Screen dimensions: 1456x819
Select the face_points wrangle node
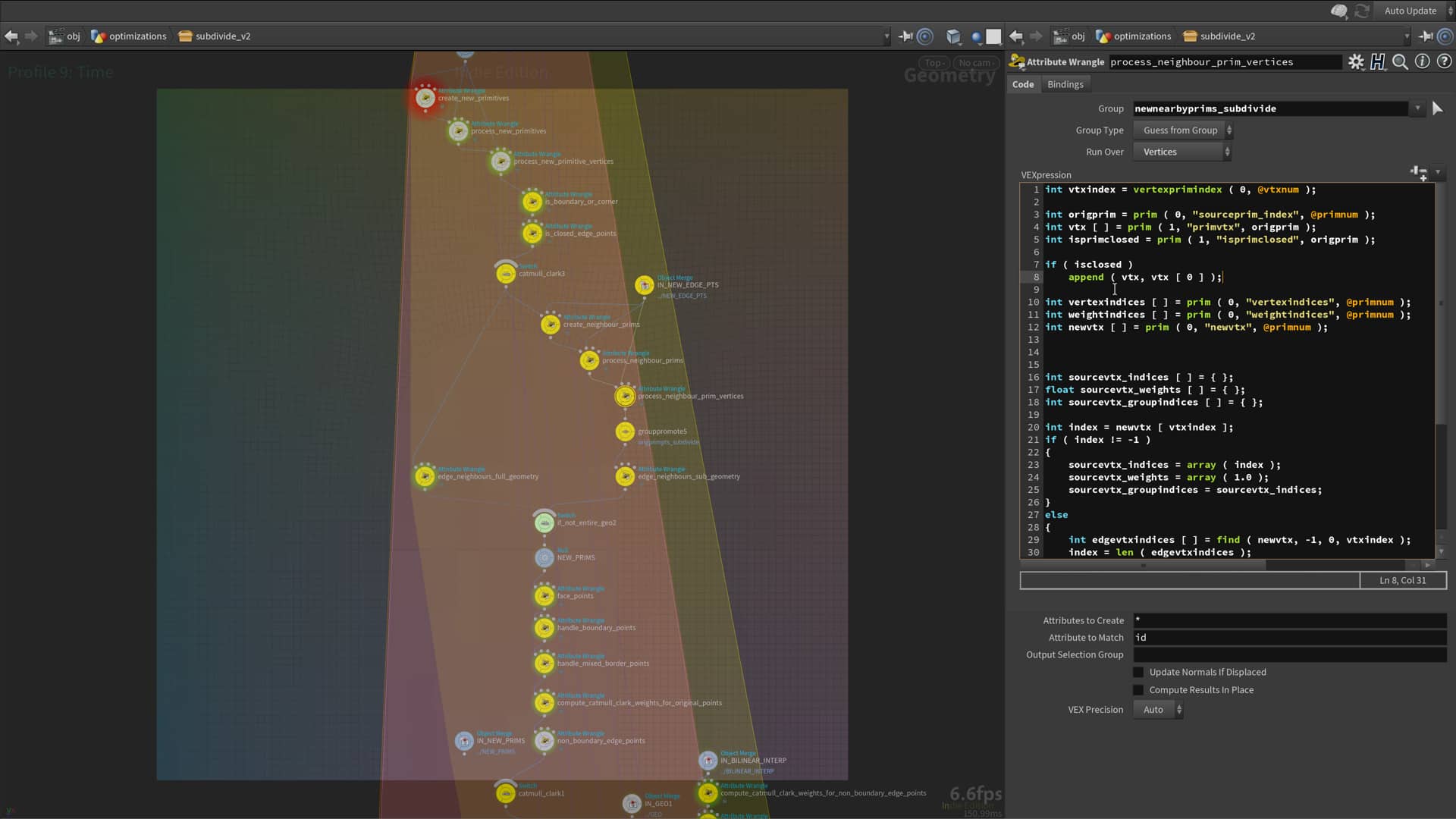[x=544, y=595]
